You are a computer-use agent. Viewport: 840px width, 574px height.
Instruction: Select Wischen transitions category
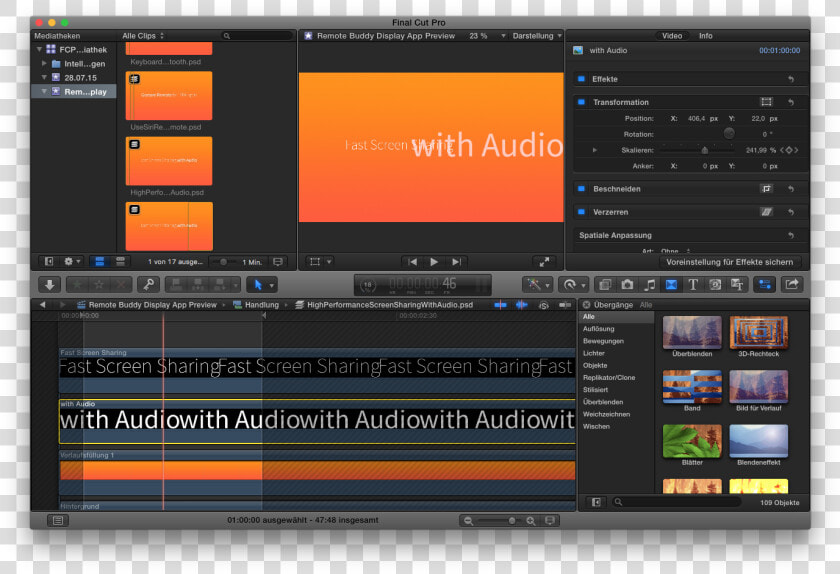click(596, 426)
